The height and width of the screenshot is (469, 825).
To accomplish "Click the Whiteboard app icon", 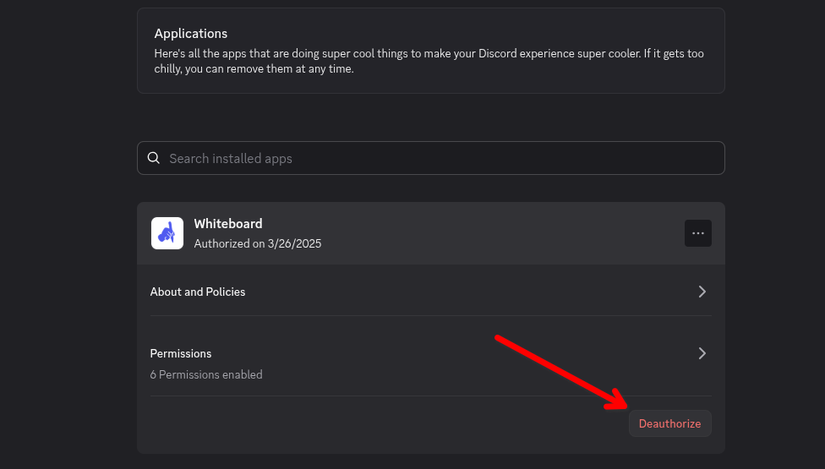I will [167, 233].
